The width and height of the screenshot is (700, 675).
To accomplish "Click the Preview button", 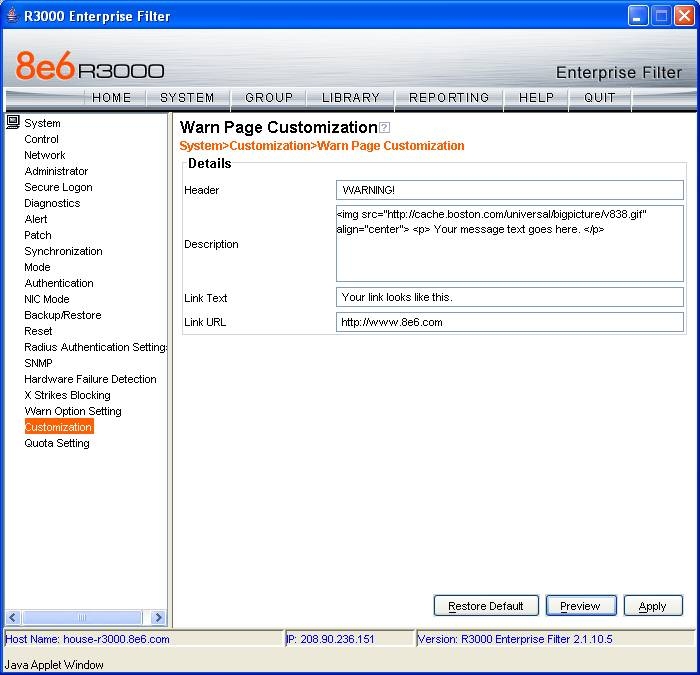I will tap(580, 606).
